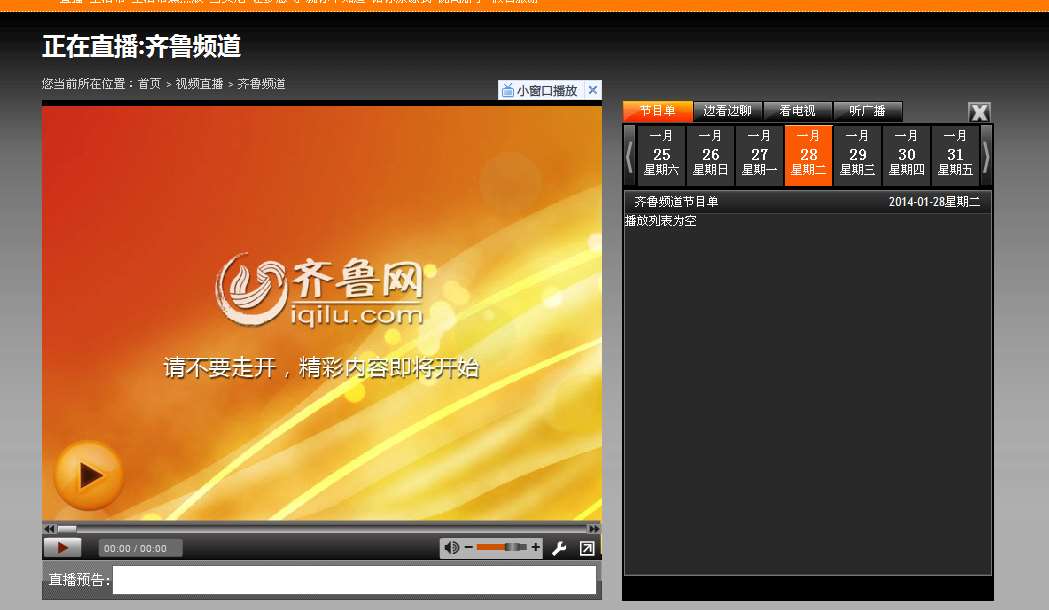Click the 首页 breadcrumb link
Viewport: 1049px width, 610px height.
pos(149,84)
